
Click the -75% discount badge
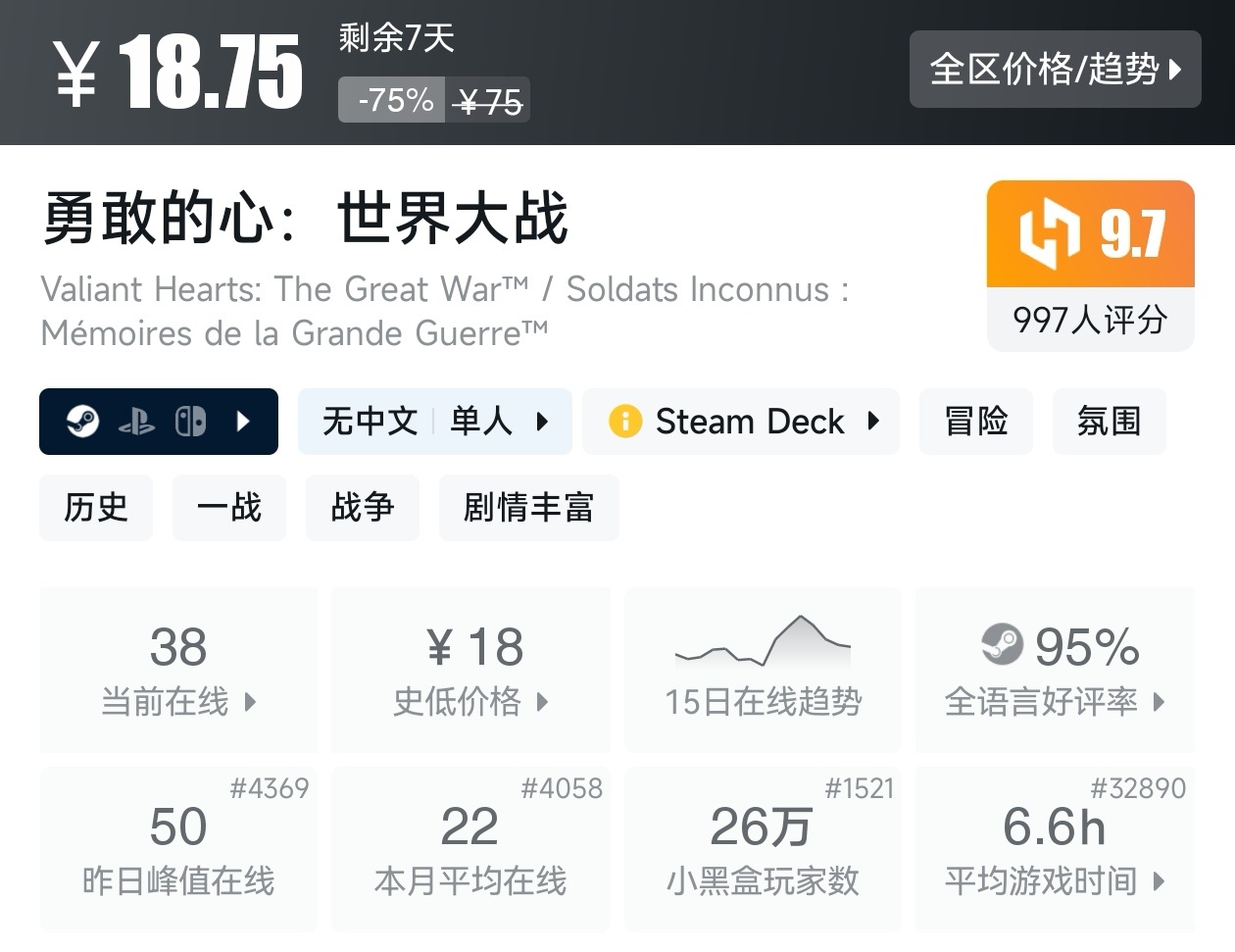pyautogui.click(x=392, y=100)
